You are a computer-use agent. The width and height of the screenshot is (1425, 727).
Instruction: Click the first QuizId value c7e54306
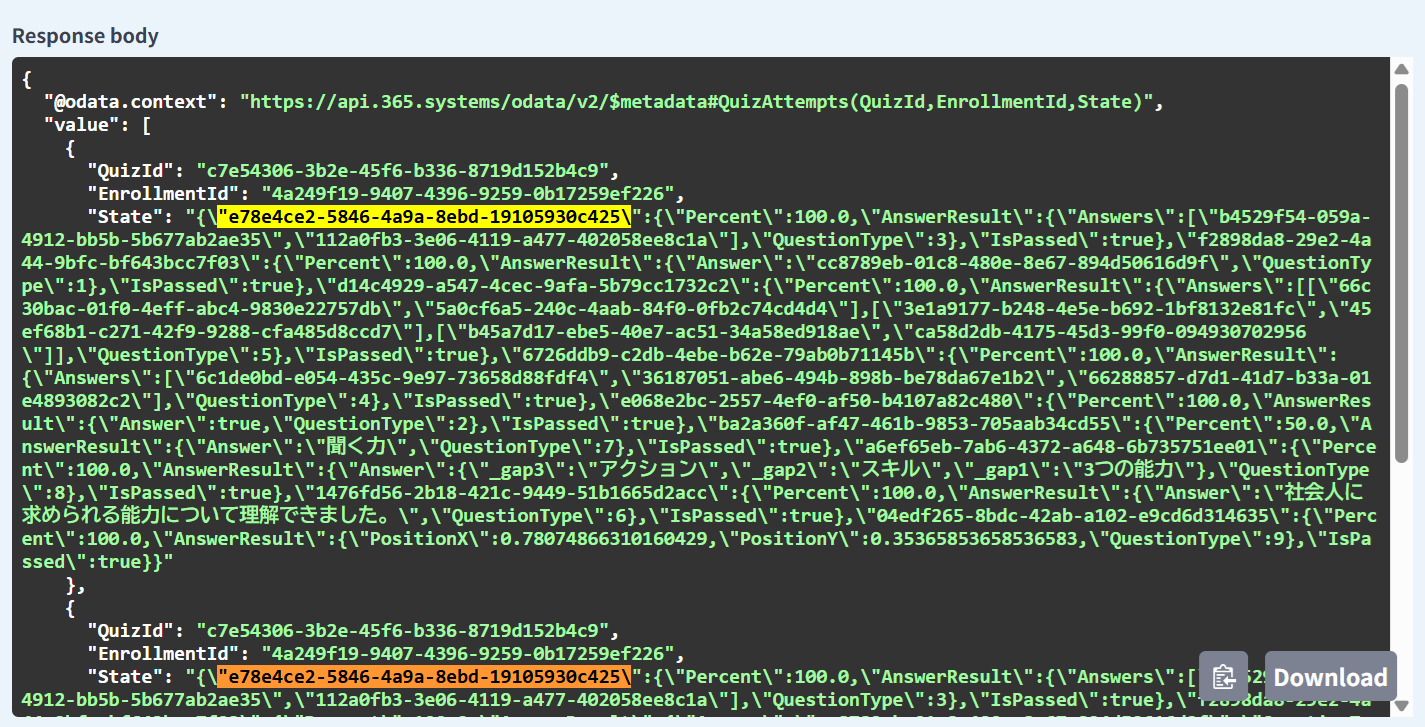pos(401,170)
